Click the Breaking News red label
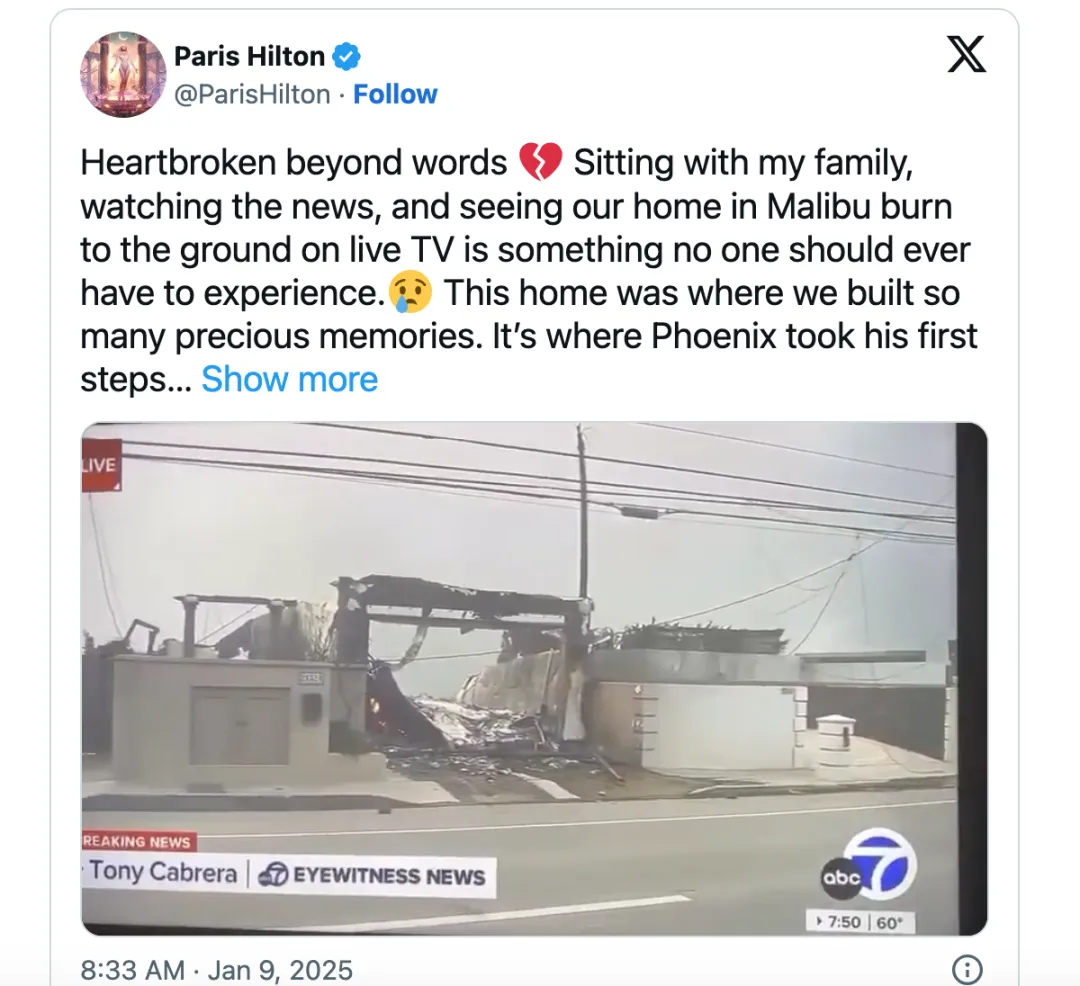Image resolution: width=1080 pixels, height=986 pixels. point(138,841)
